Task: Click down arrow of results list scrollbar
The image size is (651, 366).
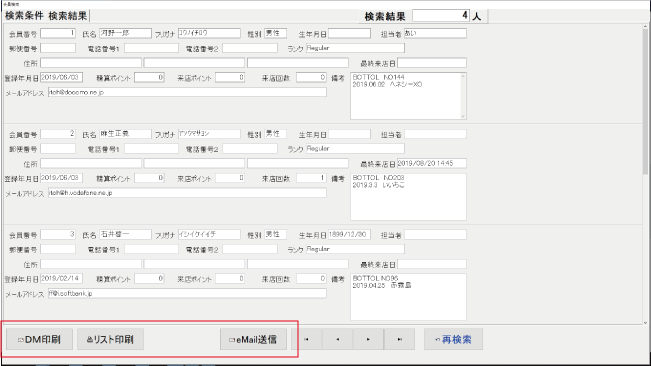Action: [645, 322]
